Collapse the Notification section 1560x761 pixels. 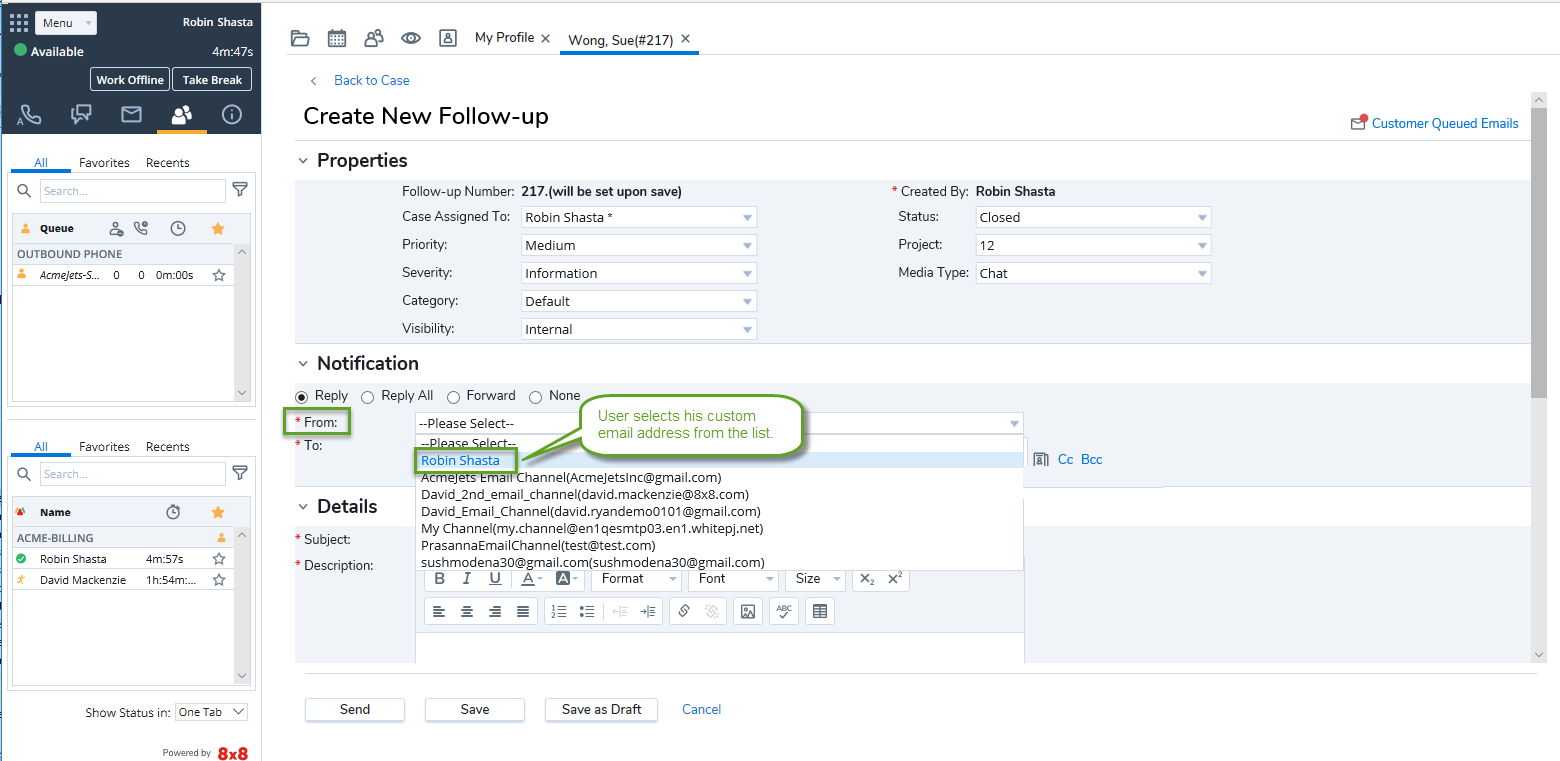303,363
